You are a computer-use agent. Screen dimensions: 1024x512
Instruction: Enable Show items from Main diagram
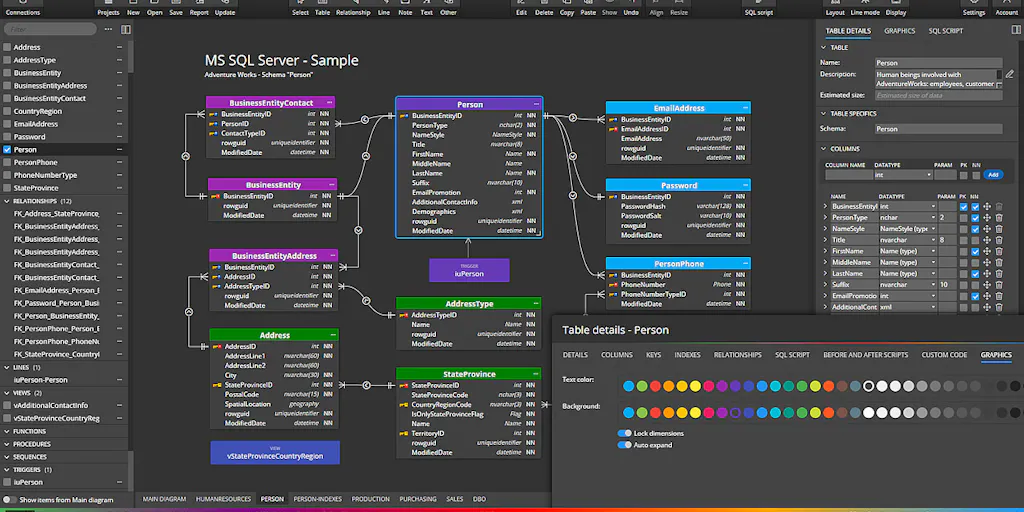[10, 500]
